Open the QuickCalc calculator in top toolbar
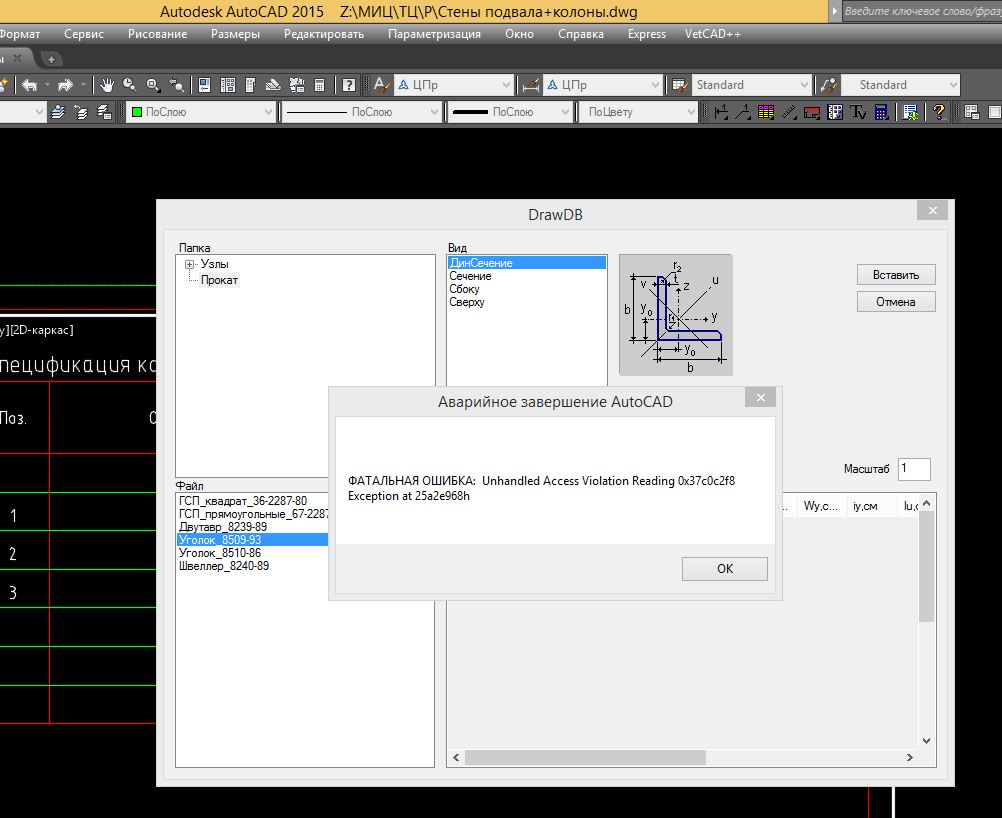This screenshot has height=818, width=1002. click(320, 85)
